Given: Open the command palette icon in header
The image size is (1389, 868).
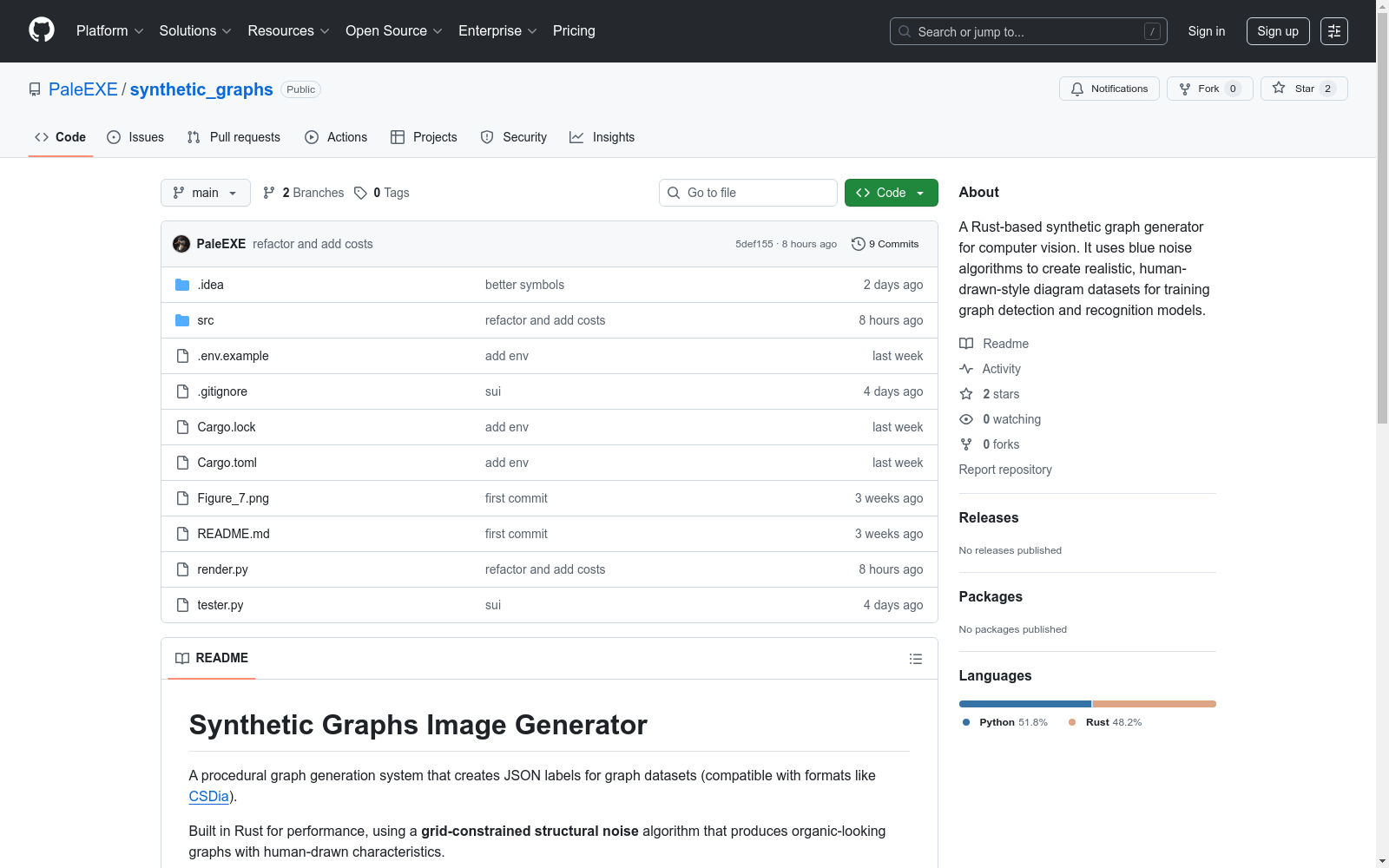Looking at the screenshot, I should (x=1334, y=31).
